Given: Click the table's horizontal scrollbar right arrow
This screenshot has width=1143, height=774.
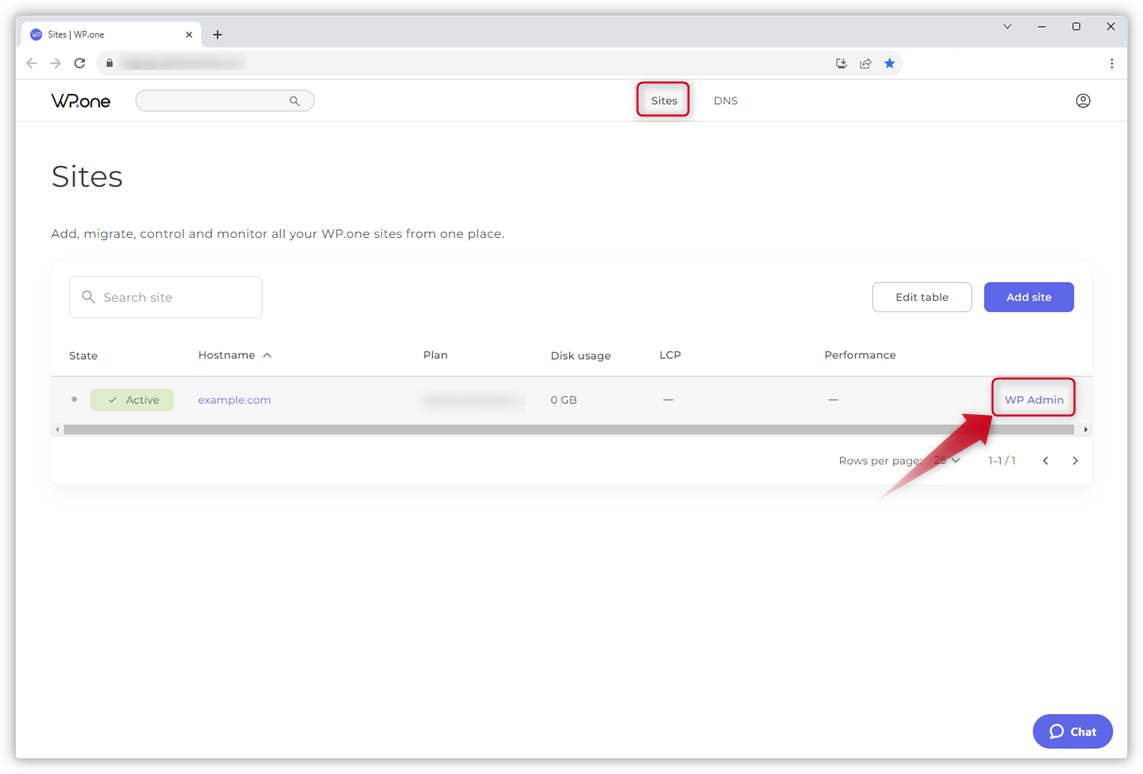Looking at the screenshot, I should [1084, 429].
